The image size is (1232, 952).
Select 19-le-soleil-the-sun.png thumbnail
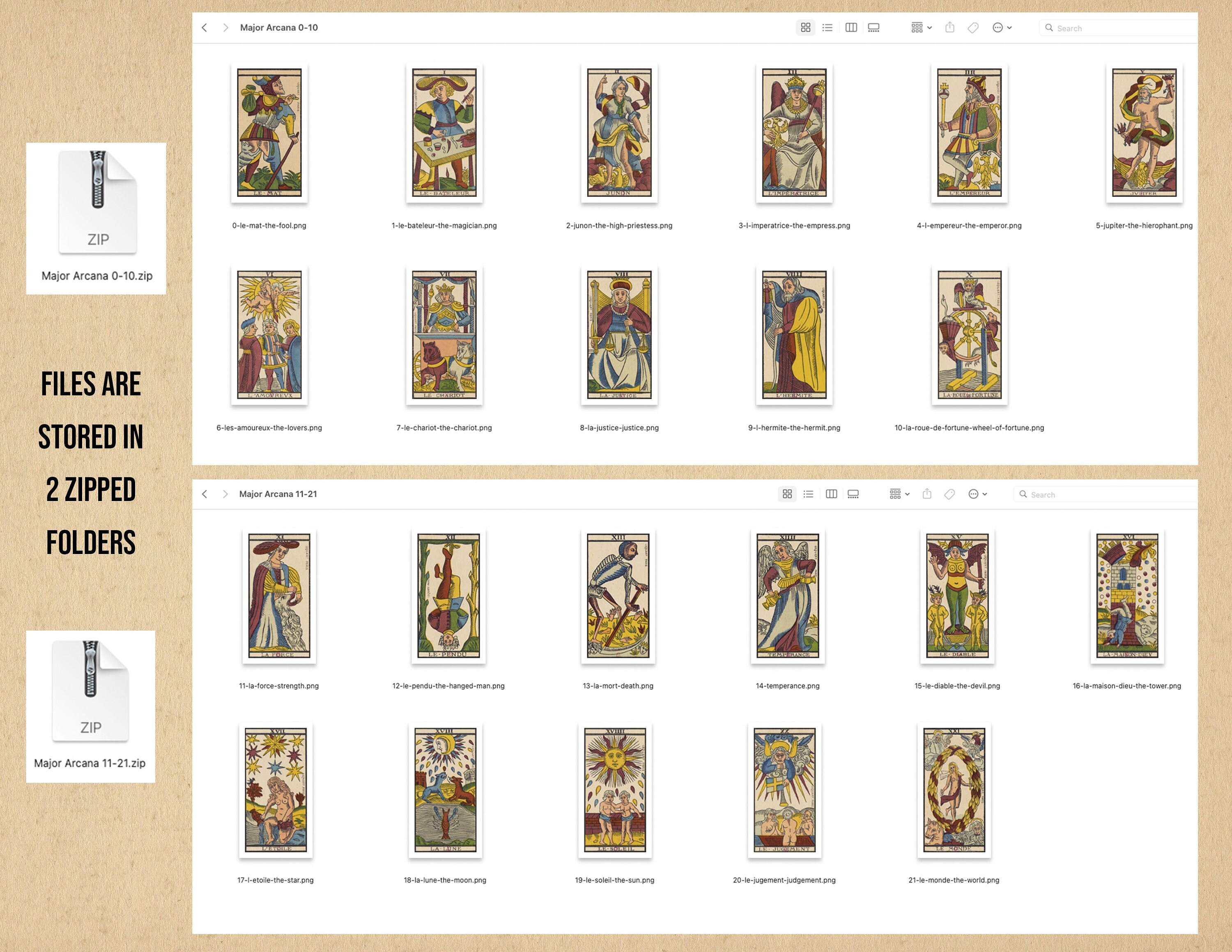[615, 790]
